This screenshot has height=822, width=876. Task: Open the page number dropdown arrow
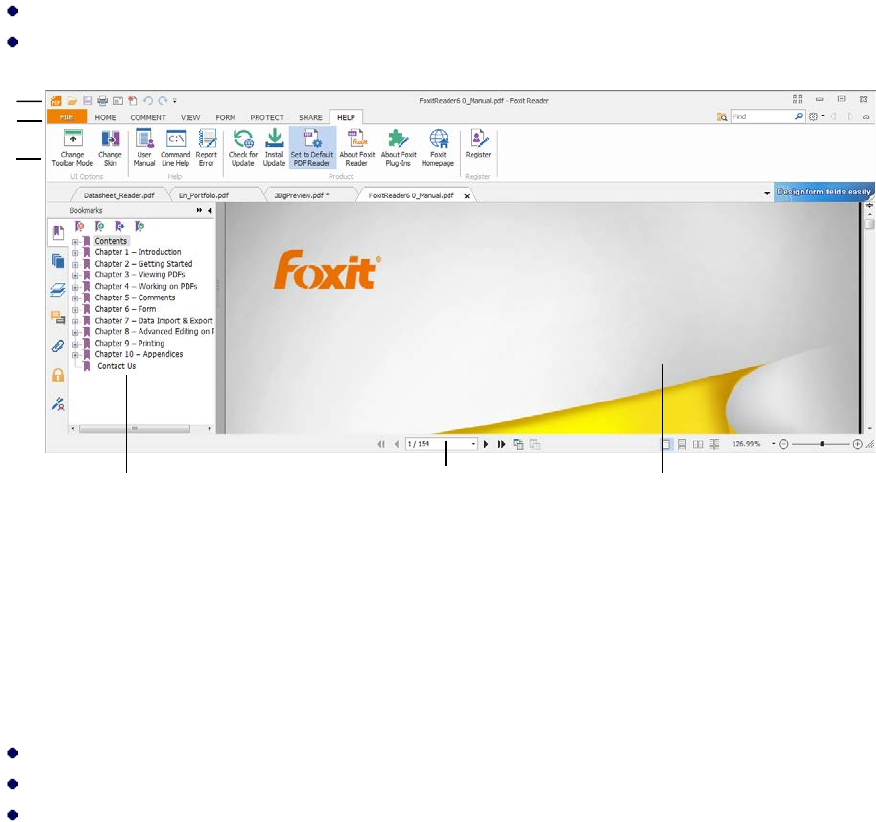473,444
